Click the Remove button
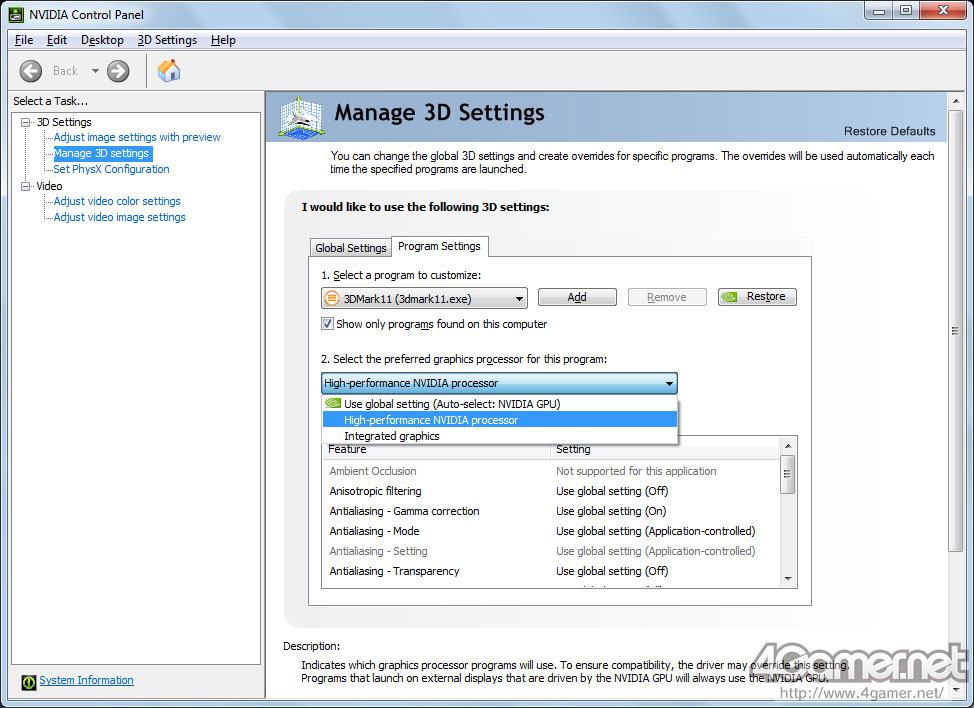Image resolution: width=974 pixels, height=708 pixels. pos(667,297)
